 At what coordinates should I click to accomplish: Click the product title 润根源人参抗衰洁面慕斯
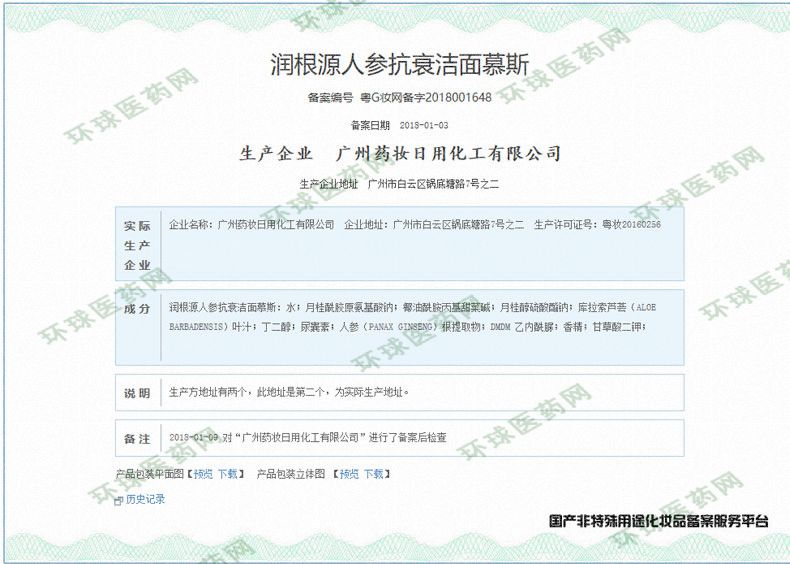coord(397,66)
